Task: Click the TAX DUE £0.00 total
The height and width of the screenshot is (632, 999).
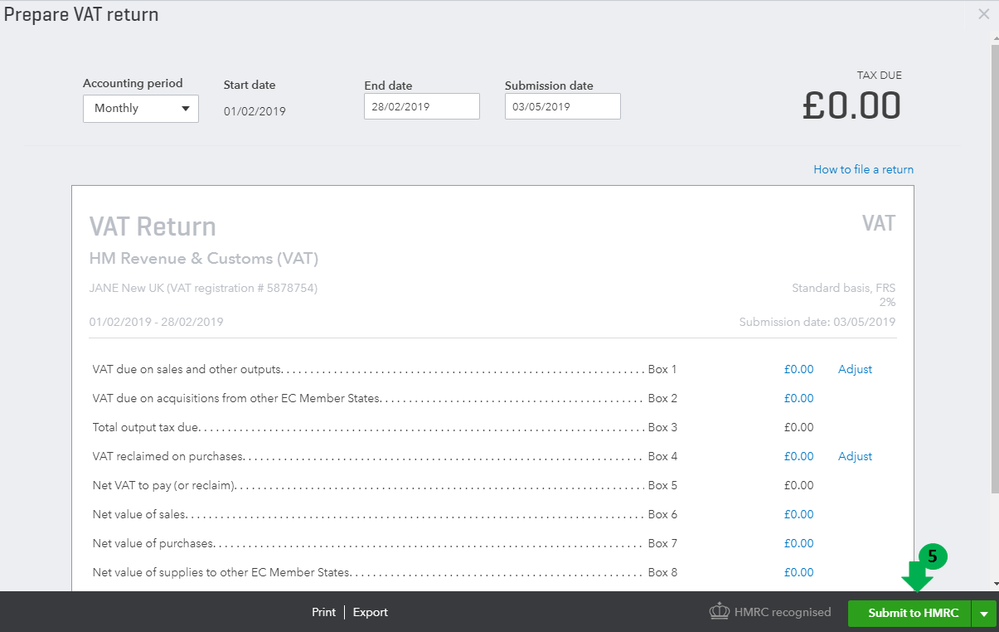Action: 851,106
